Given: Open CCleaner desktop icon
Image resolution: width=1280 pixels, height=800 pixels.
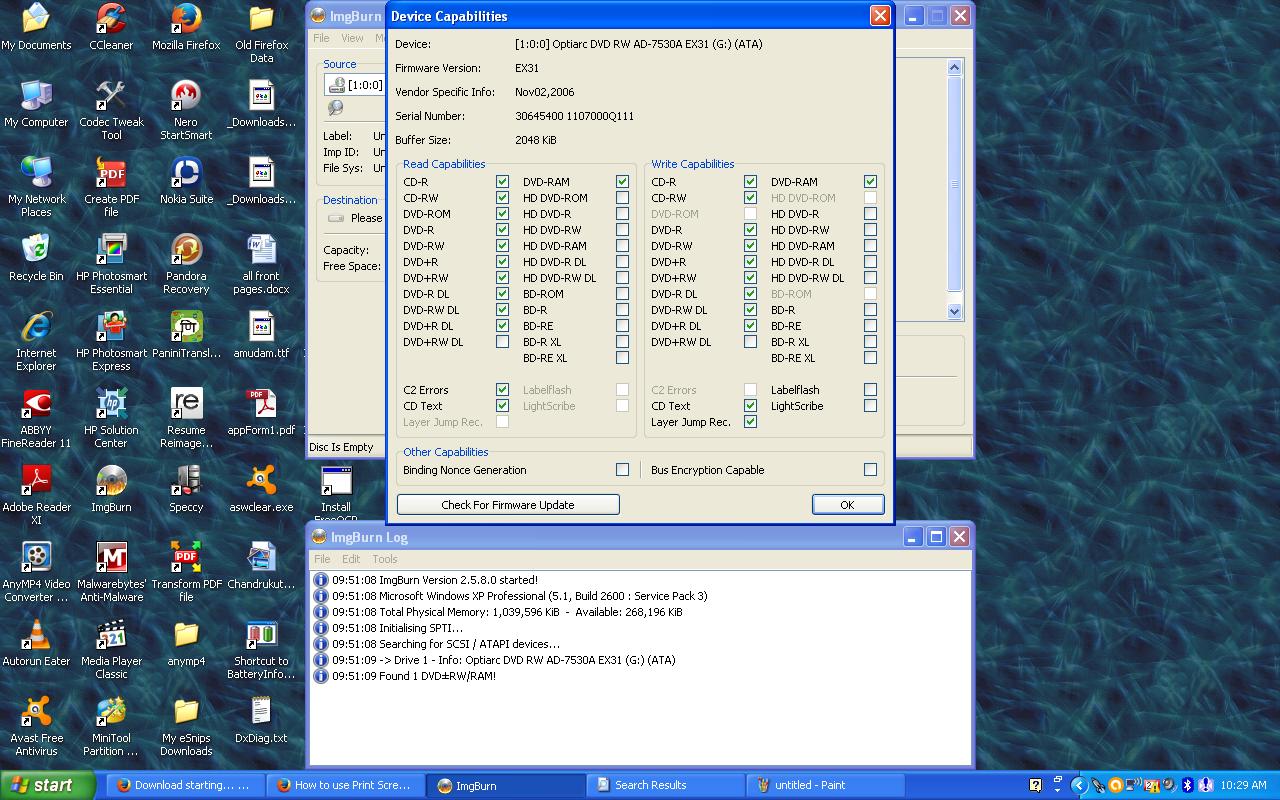Looking at the screenshot, I should click(111, 20).
